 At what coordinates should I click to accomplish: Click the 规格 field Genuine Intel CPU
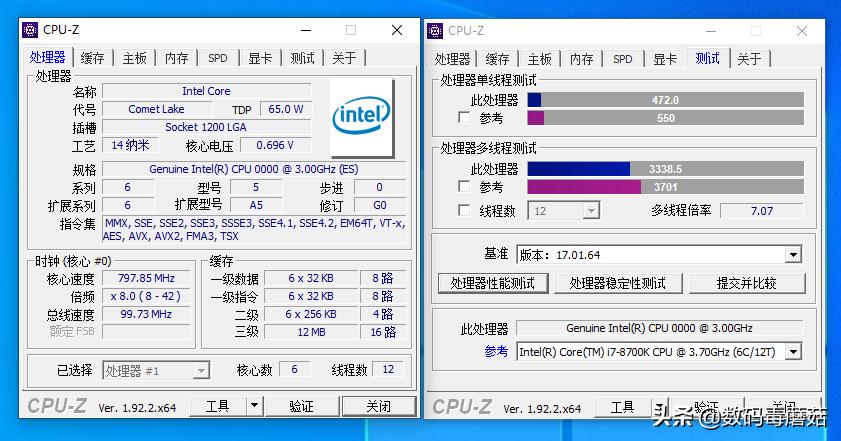pyautogui.click(x=254, y=169)
